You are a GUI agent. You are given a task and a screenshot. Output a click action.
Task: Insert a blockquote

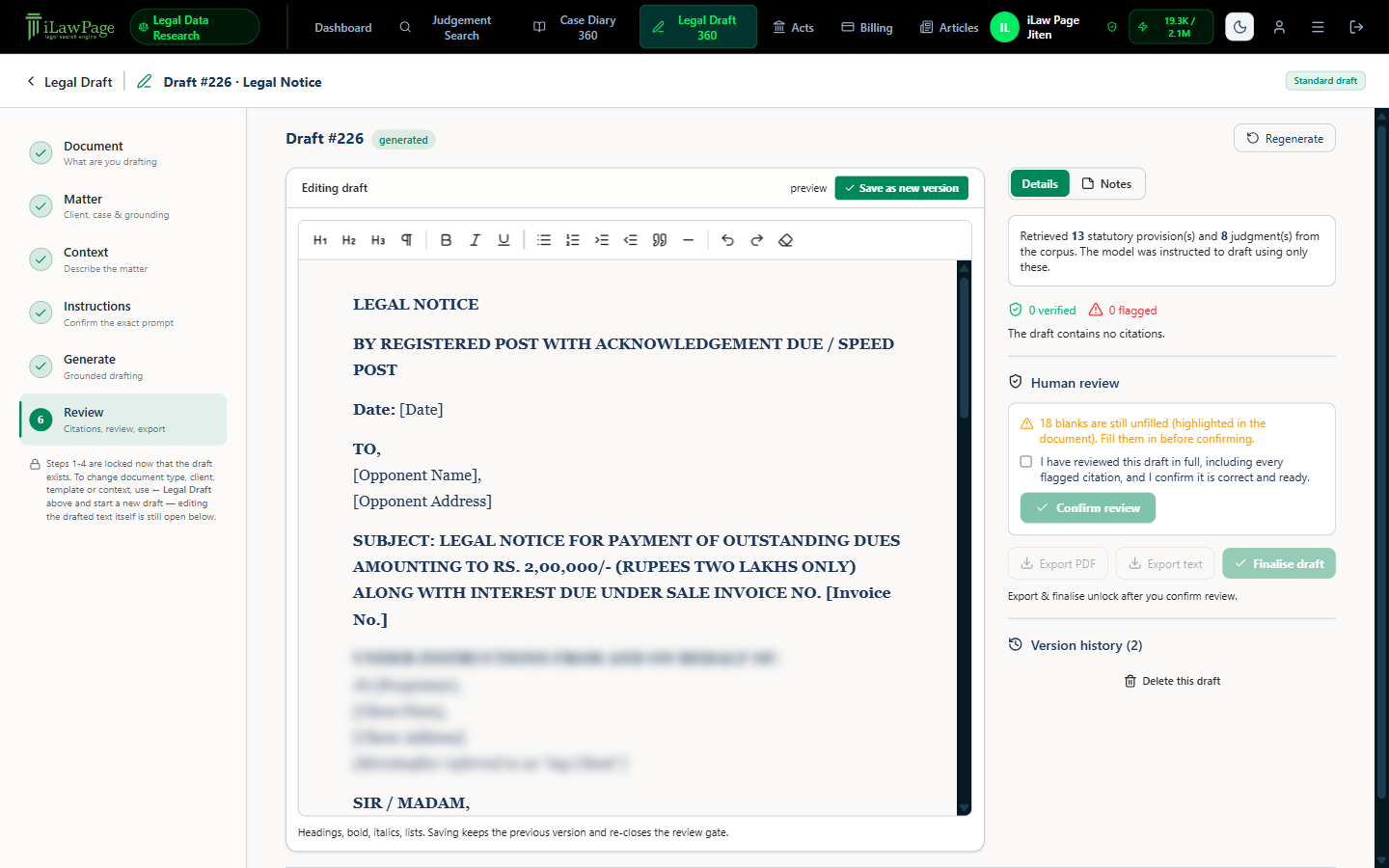point(660,240)
